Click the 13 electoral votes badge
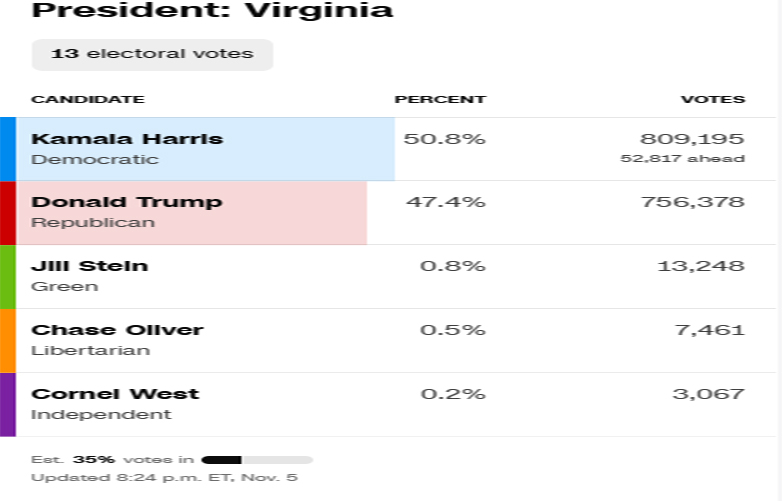This screenshot has height=501, width=782. coord(152,54)
